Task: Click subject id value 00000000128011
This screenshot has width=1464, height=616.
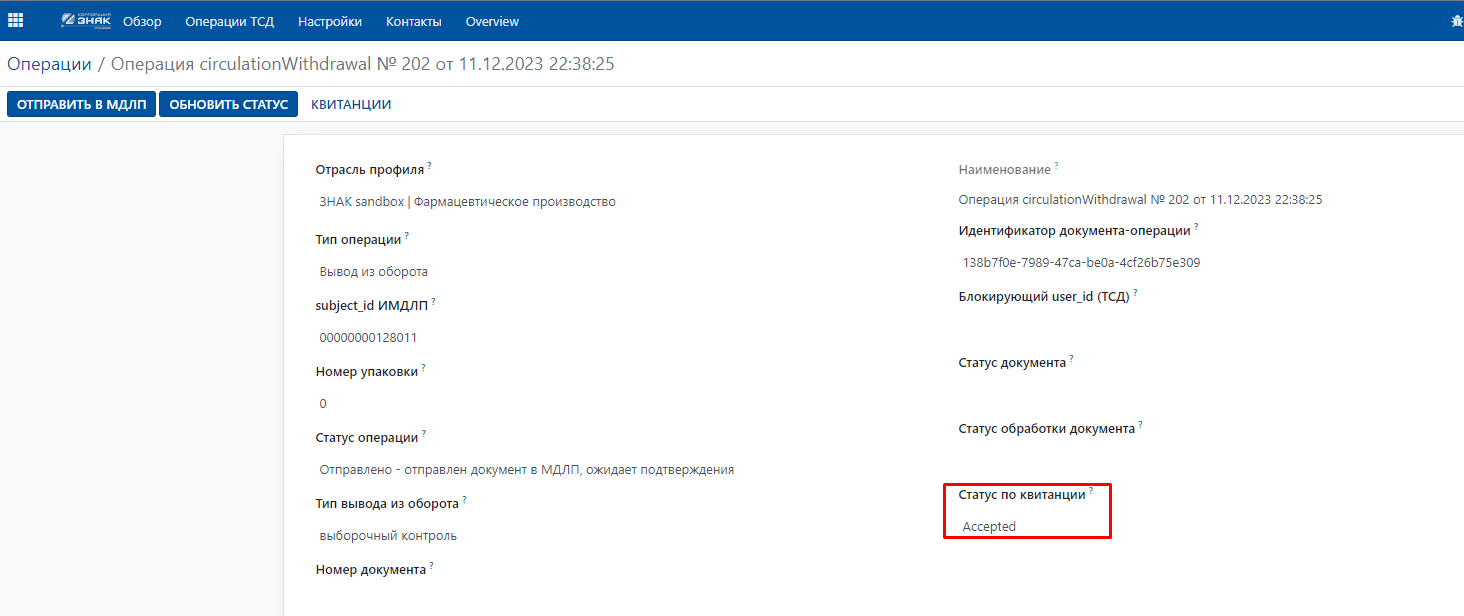Action: [x=368, y=338]
